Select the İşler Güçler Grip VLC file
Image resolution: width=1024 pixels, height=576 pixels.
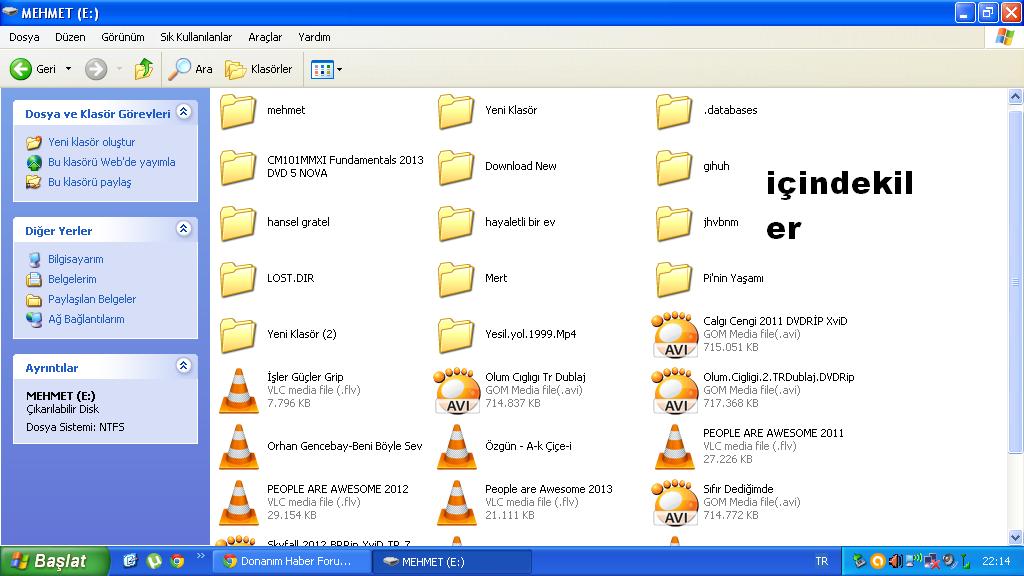(x=239, y=390)
